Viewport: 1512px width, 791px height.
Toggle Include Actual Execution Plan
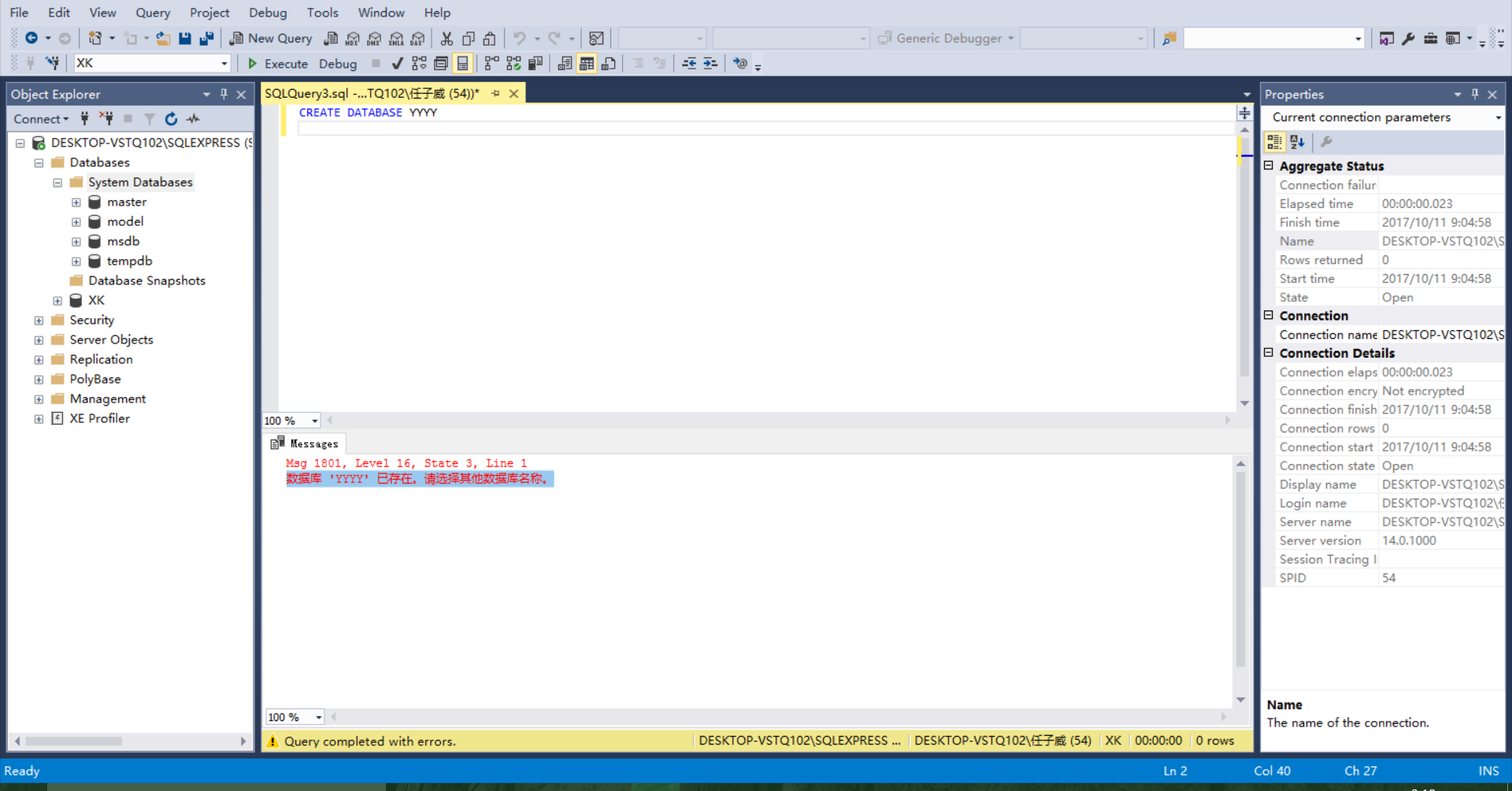pos(492,63)
